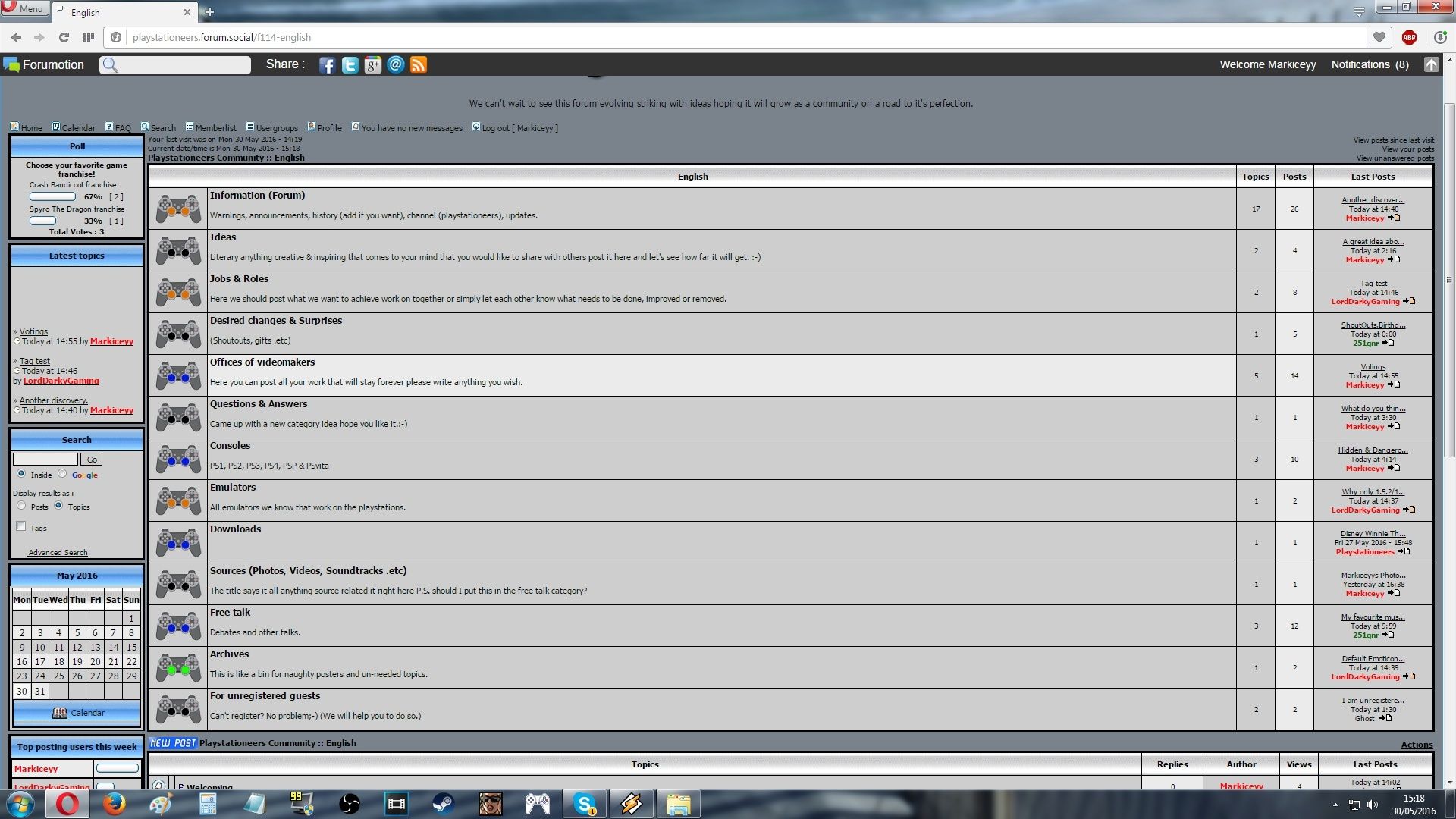Show hidden system tray icons

click(1335, 805)
